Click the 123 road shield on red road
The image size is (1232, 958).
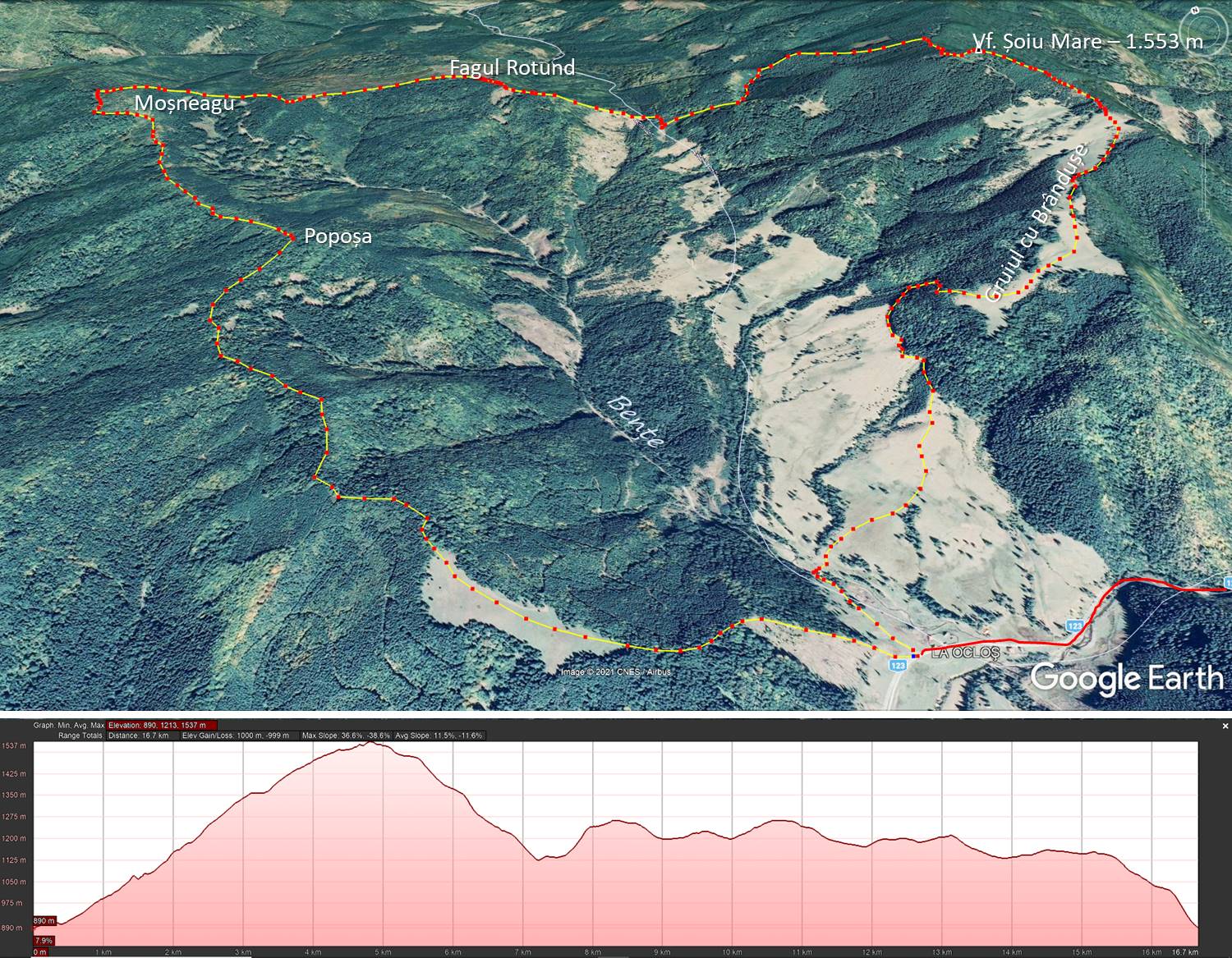1074,626
